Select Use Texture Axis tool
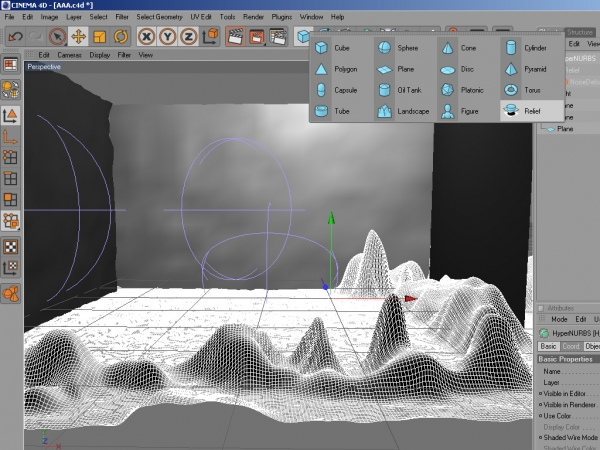 10,267
